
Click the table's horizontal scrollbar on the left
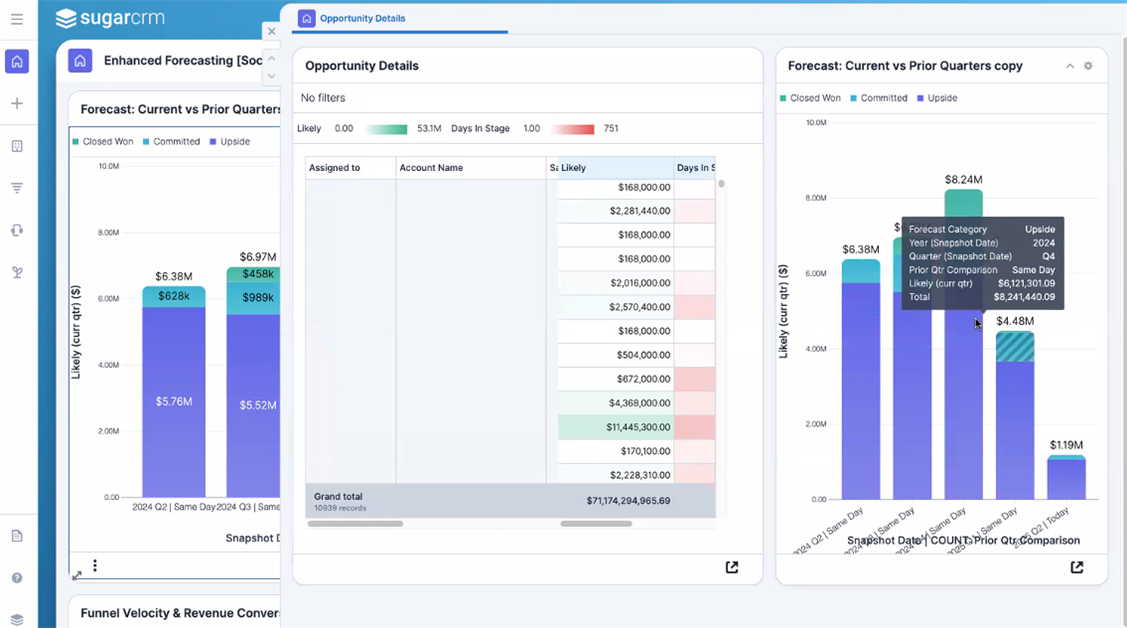click(x=355, y=523)
